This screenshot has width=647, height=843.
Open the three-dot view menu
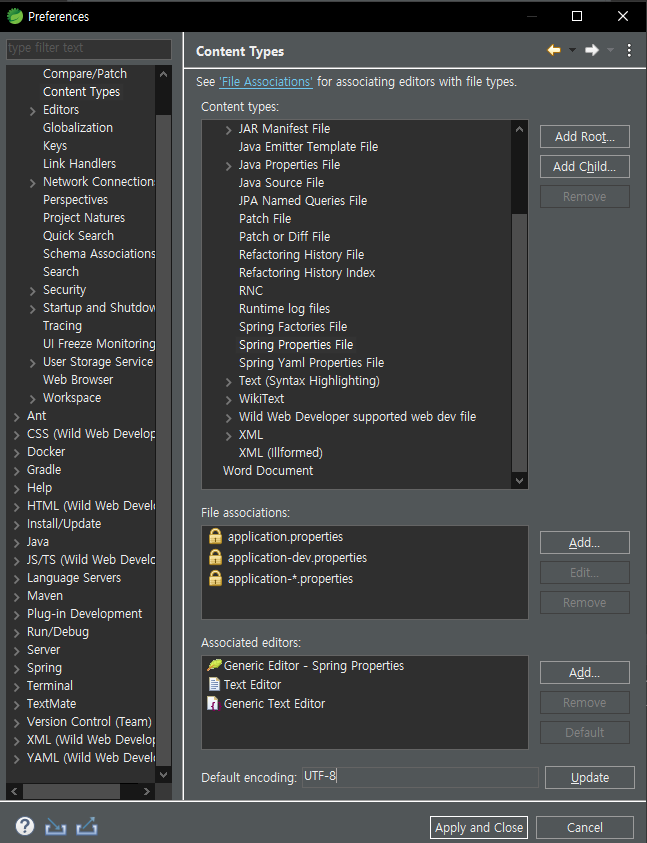pyautogui.click(x=629, y=51)
